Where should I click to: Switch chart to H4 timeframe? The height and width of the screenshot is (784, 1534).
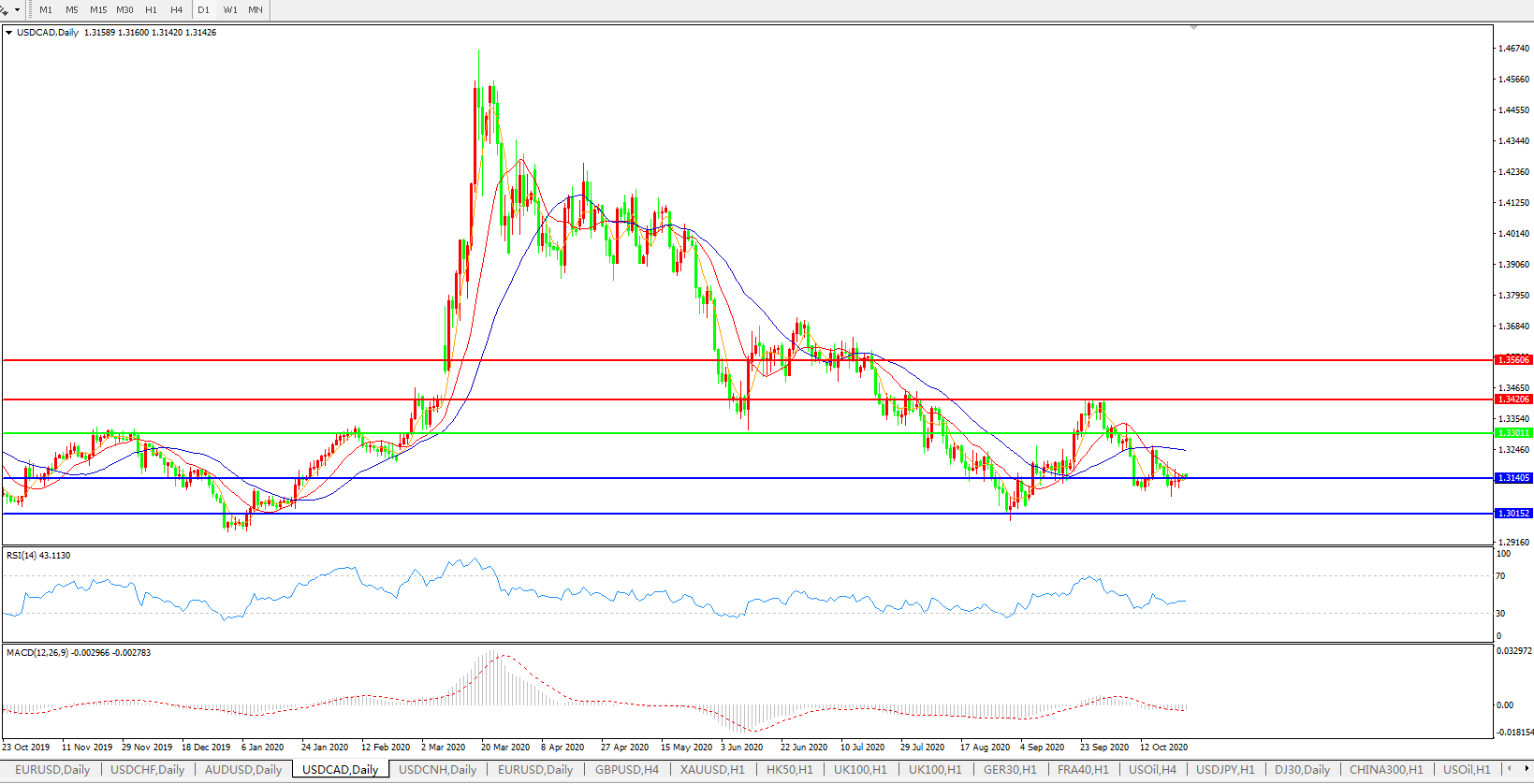(177, 10)
